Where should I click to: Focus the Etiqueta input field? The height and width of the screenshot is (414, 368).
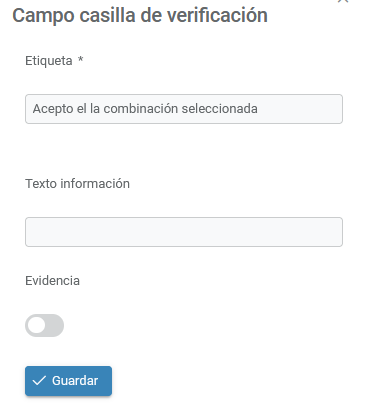coord(184,109)
